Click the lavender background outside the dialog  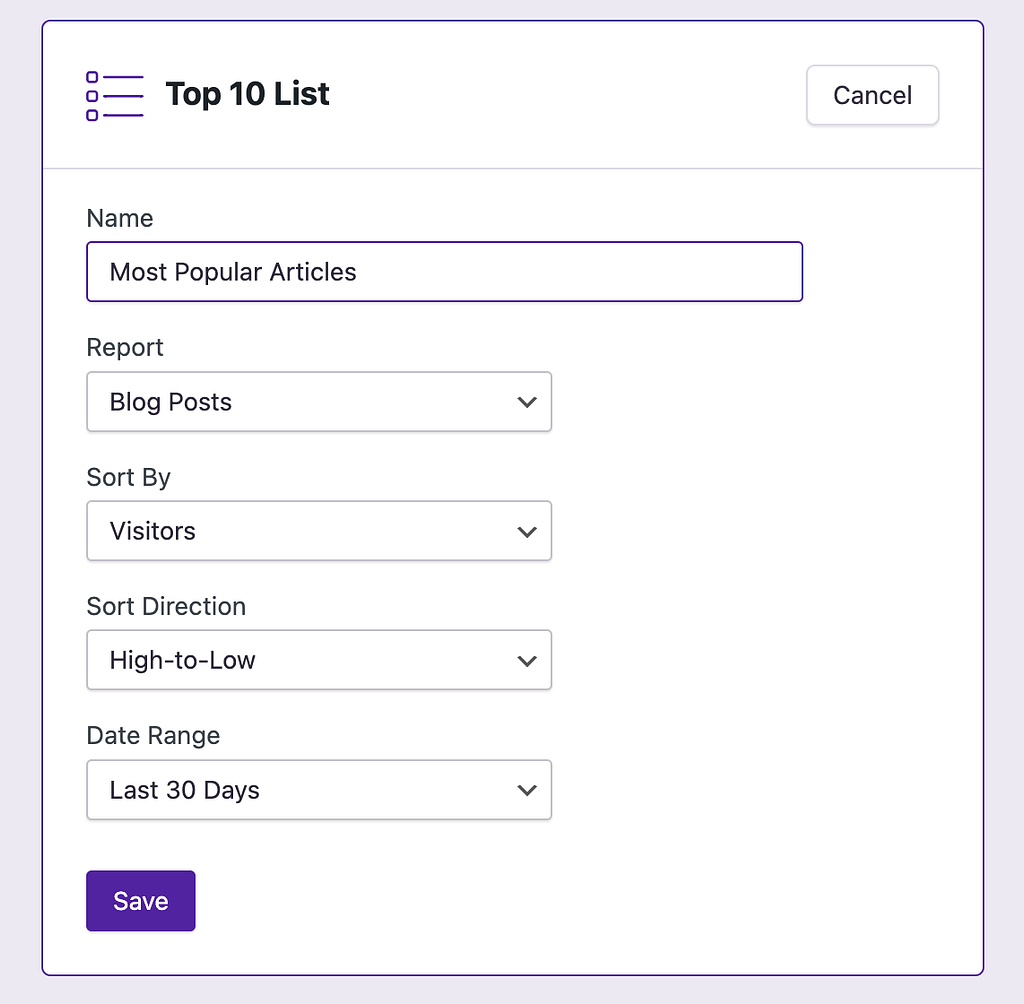(x=1004, y=500)
